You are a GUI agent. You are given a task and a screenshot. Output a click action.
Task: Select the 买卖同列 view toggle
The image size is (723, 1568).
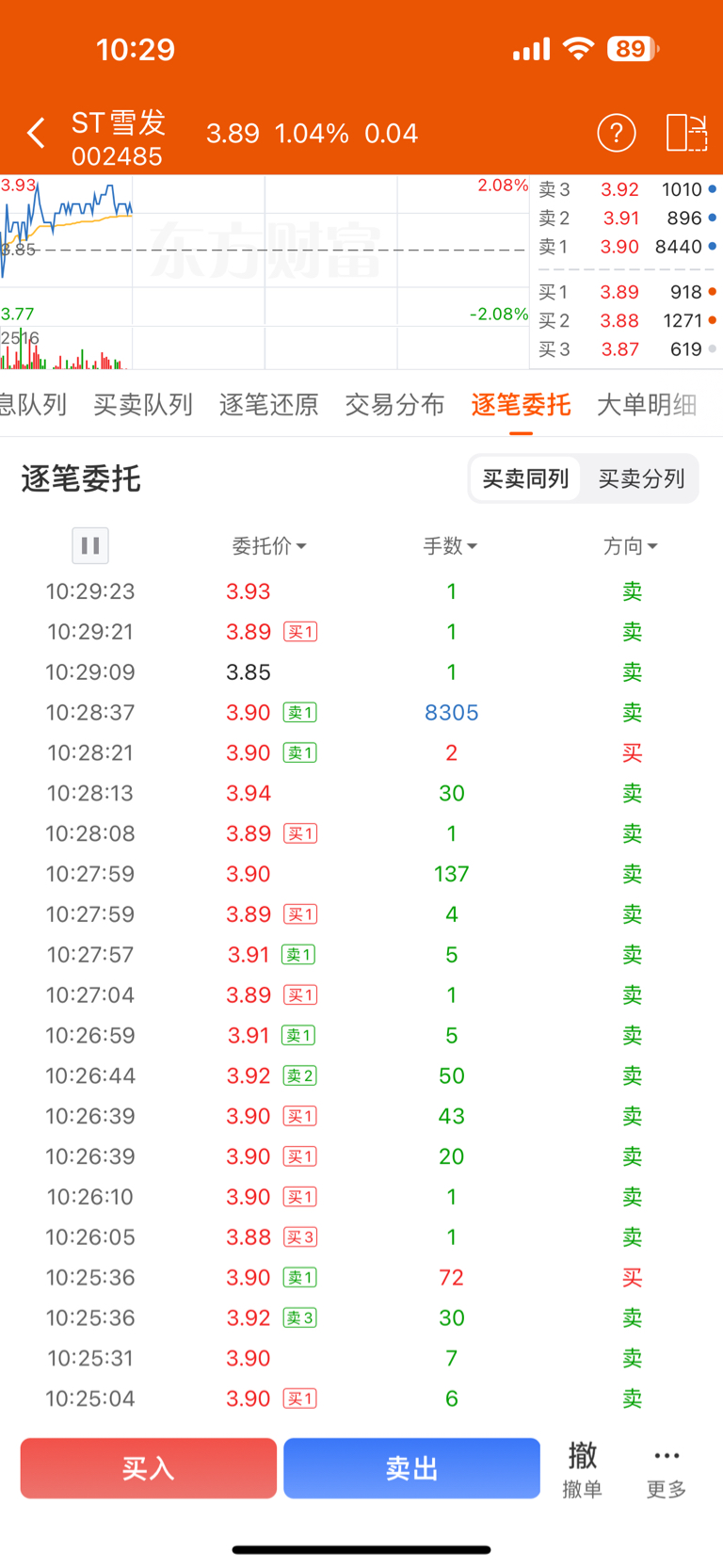point(525,478)
